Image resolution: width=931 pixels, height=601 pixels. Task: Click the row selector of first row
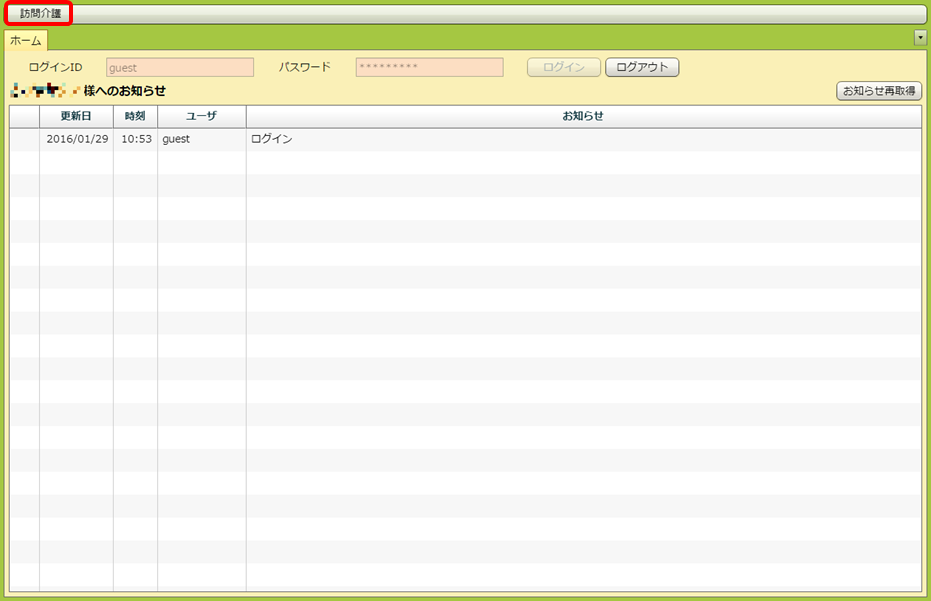point(24,139)
